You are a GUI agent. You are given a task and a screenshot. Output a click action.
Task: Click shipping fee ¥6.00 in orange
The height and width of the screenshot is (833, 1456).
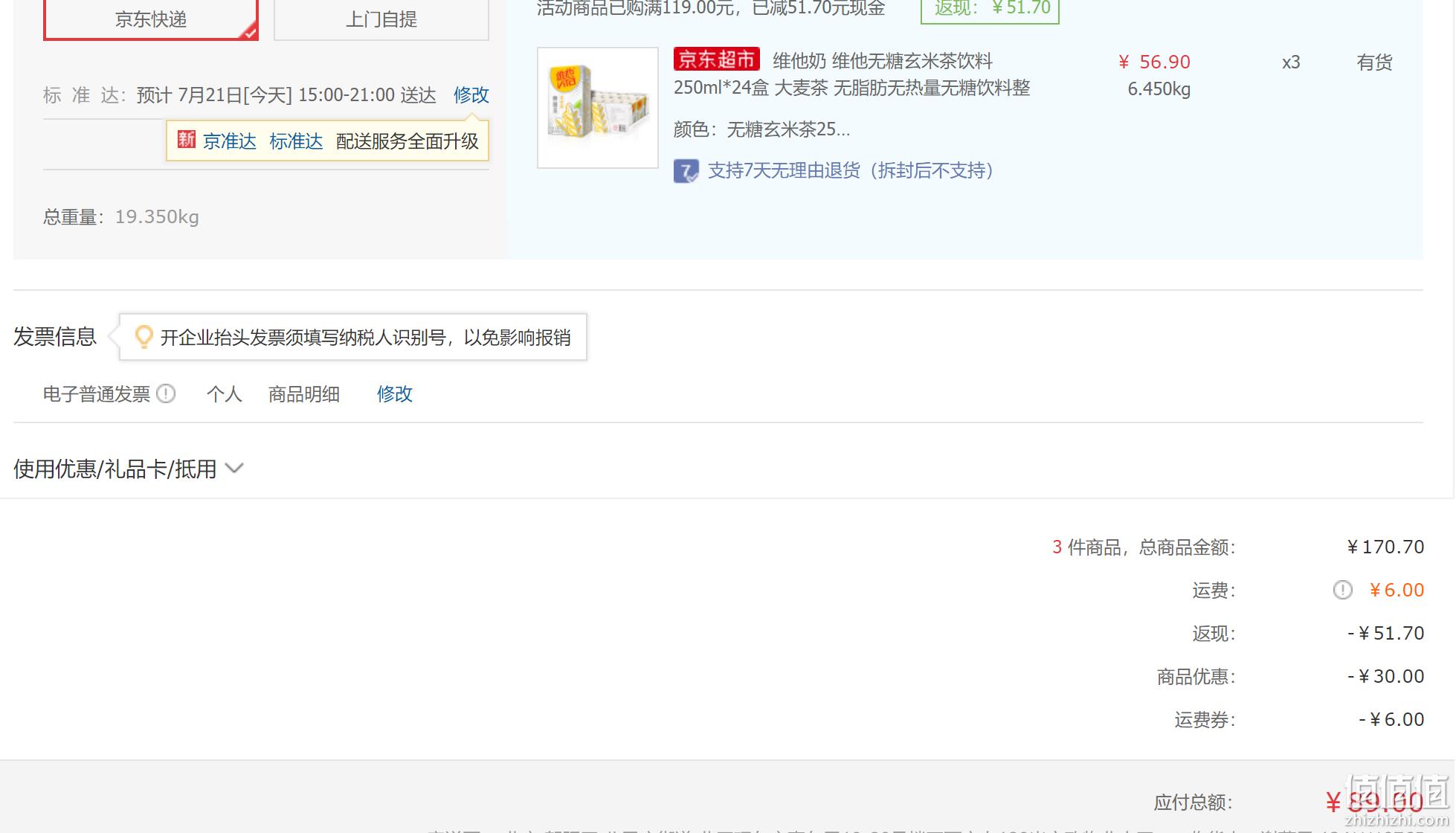[x=1397, y=591]
